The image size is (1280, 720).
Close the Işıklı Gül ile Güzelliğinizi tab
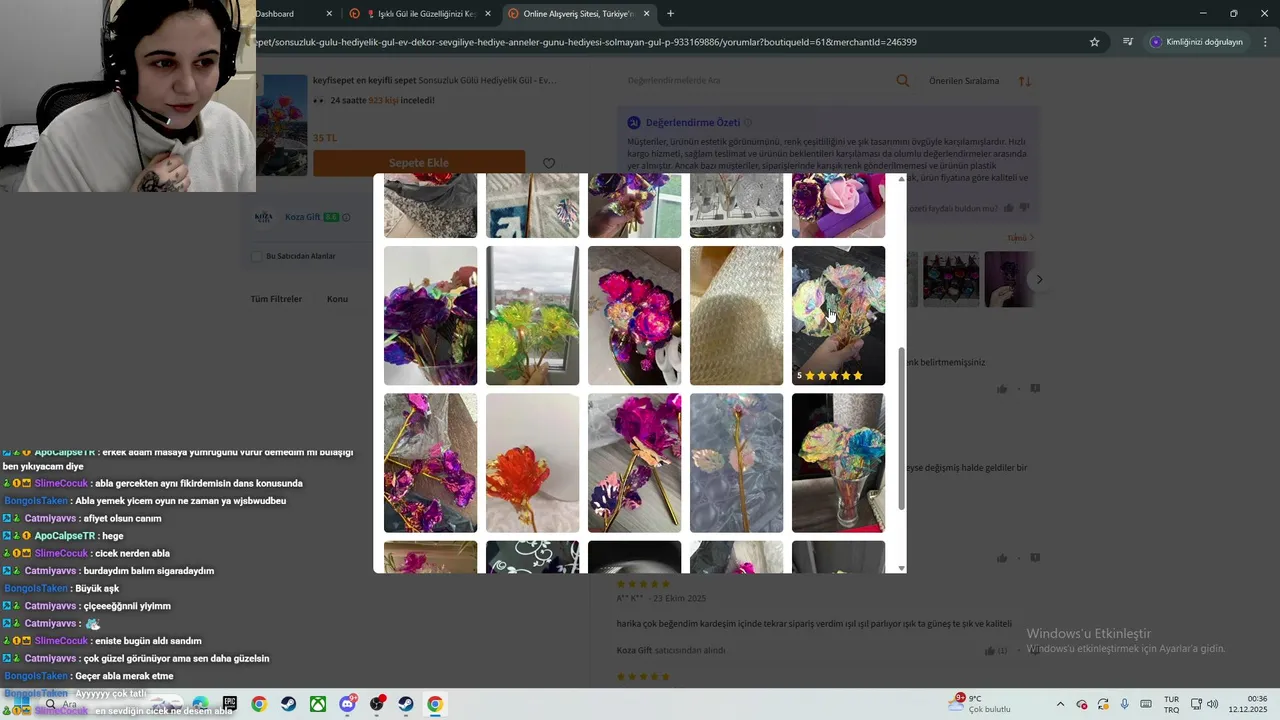point(488,14)
